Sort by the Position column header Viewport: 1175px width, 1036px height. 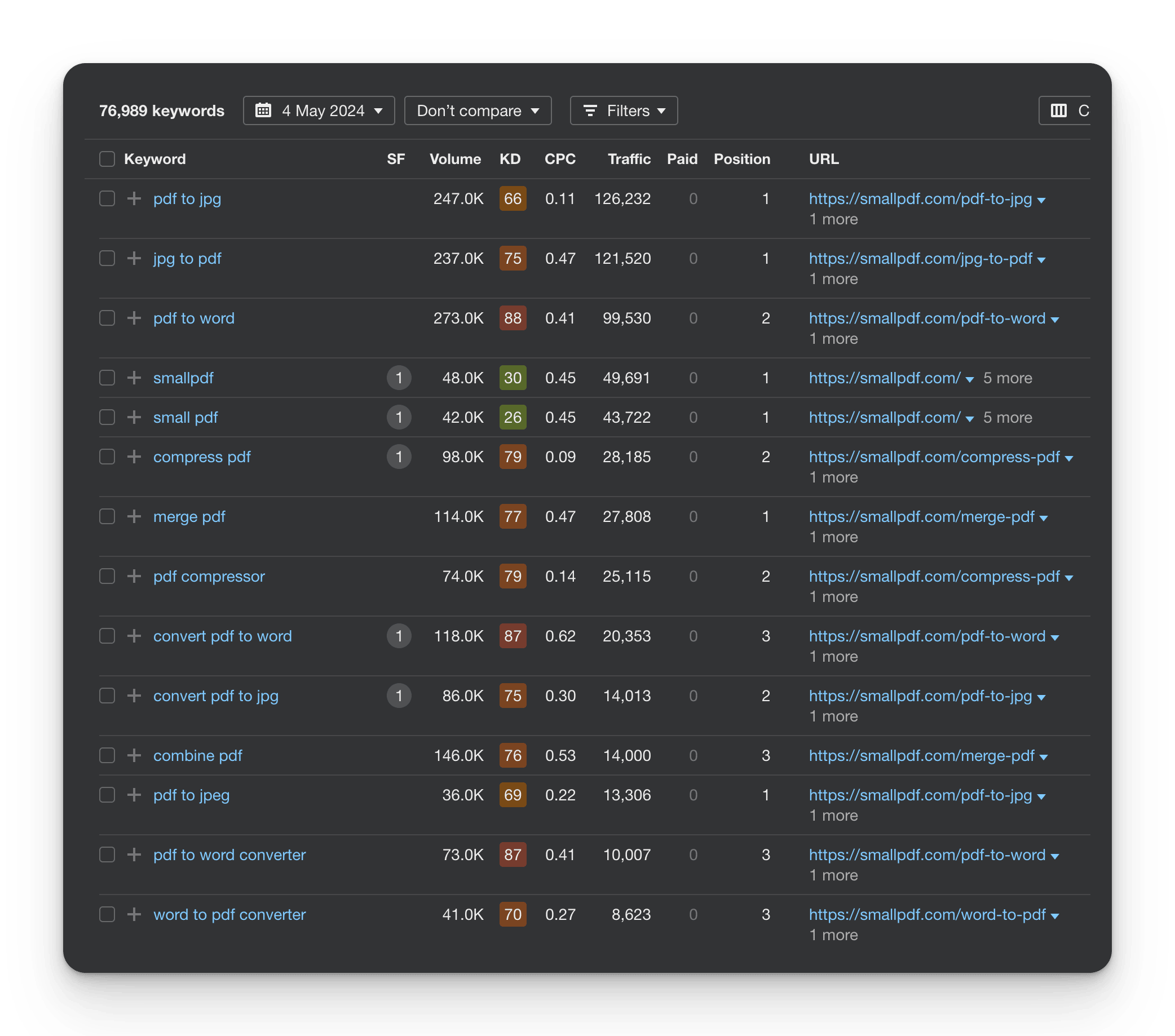point(741,159)
